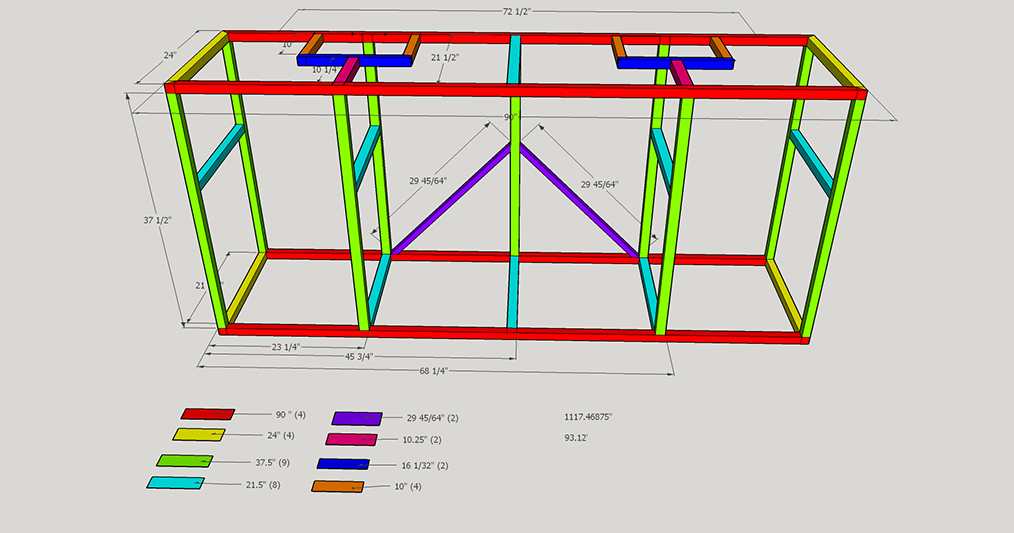1014x533 pixels.
Task: Select the right purple diagonal brace
Action: (x=579, y=201)
